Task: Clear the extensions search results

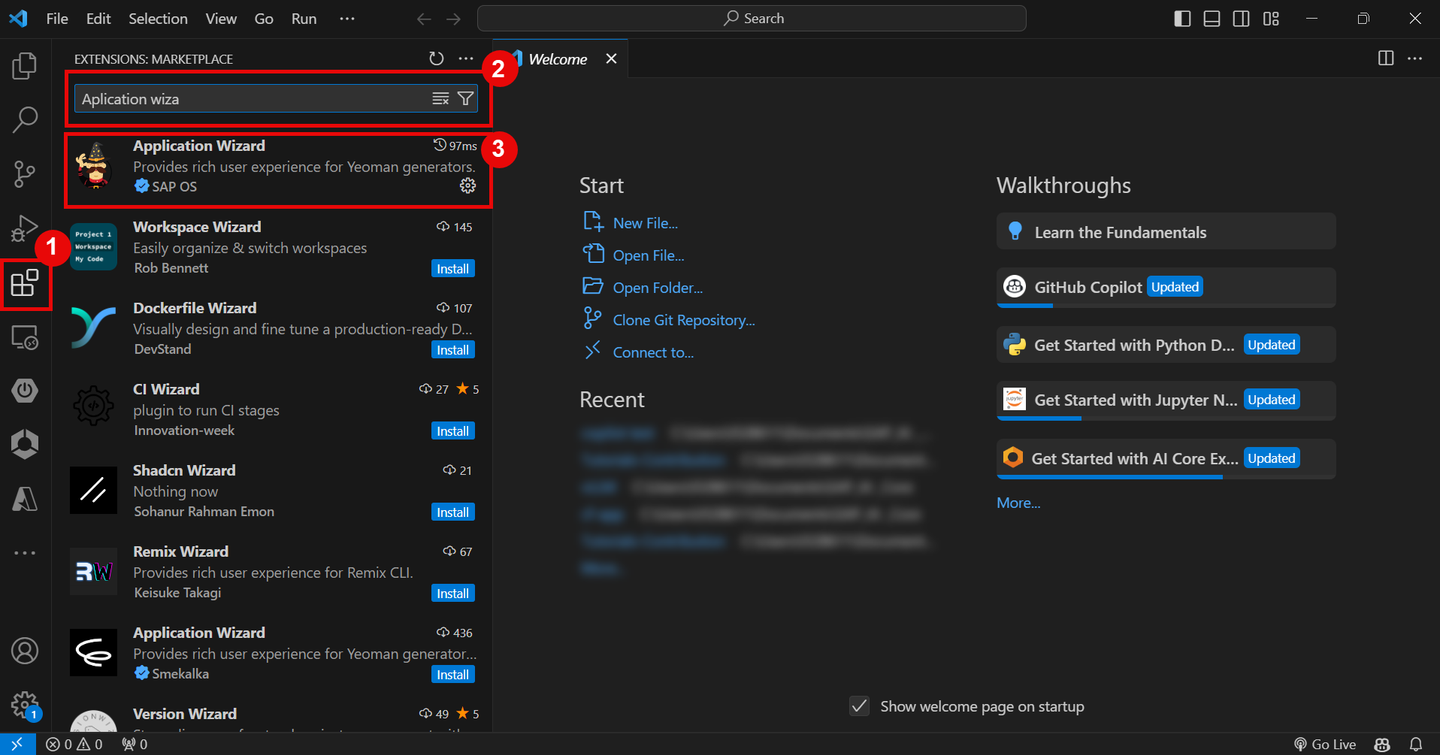Action: [440, 98]
